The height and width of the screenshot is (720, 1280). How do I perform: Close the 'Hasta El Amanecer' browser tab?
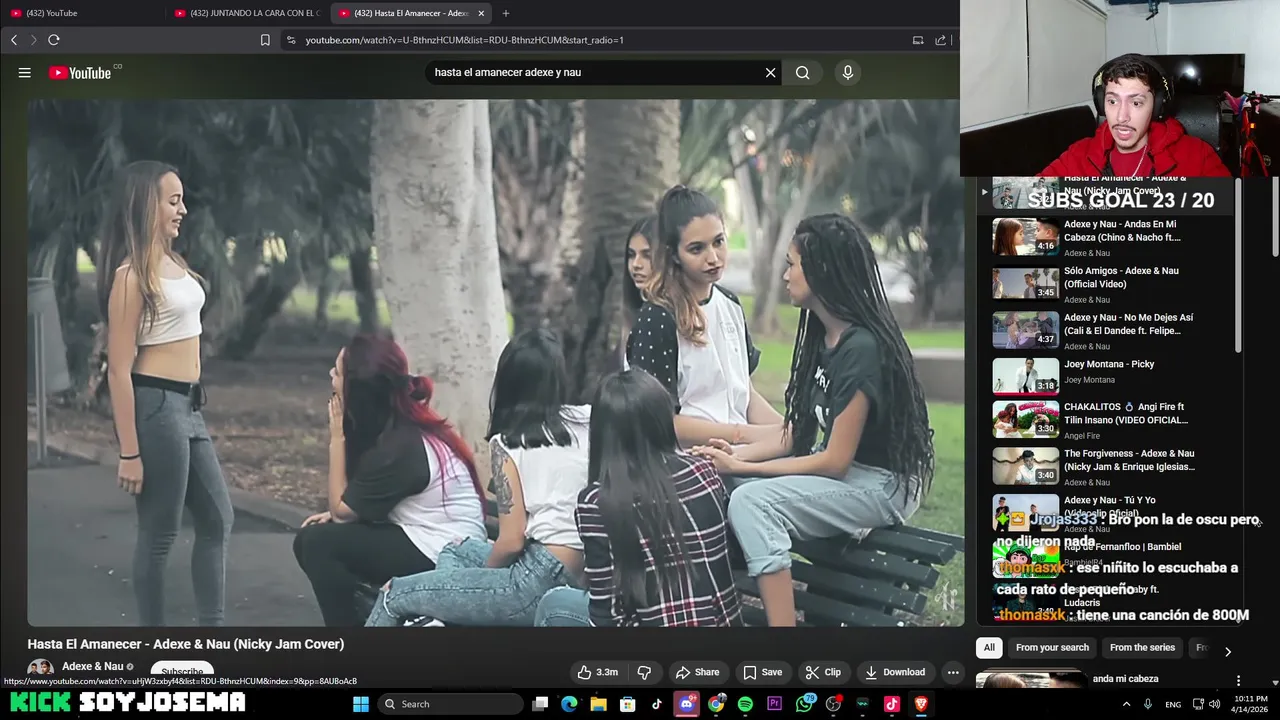[481, 13]
